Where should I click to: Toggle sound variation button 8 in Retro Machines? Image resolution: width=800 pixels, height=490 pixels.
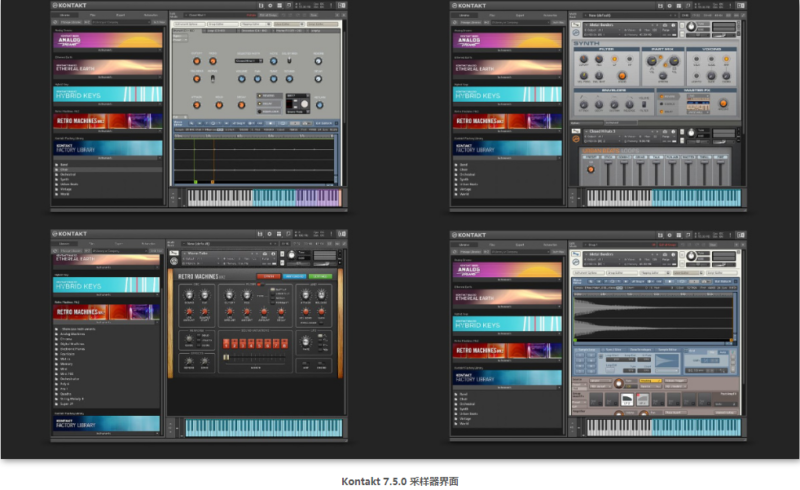285,344
